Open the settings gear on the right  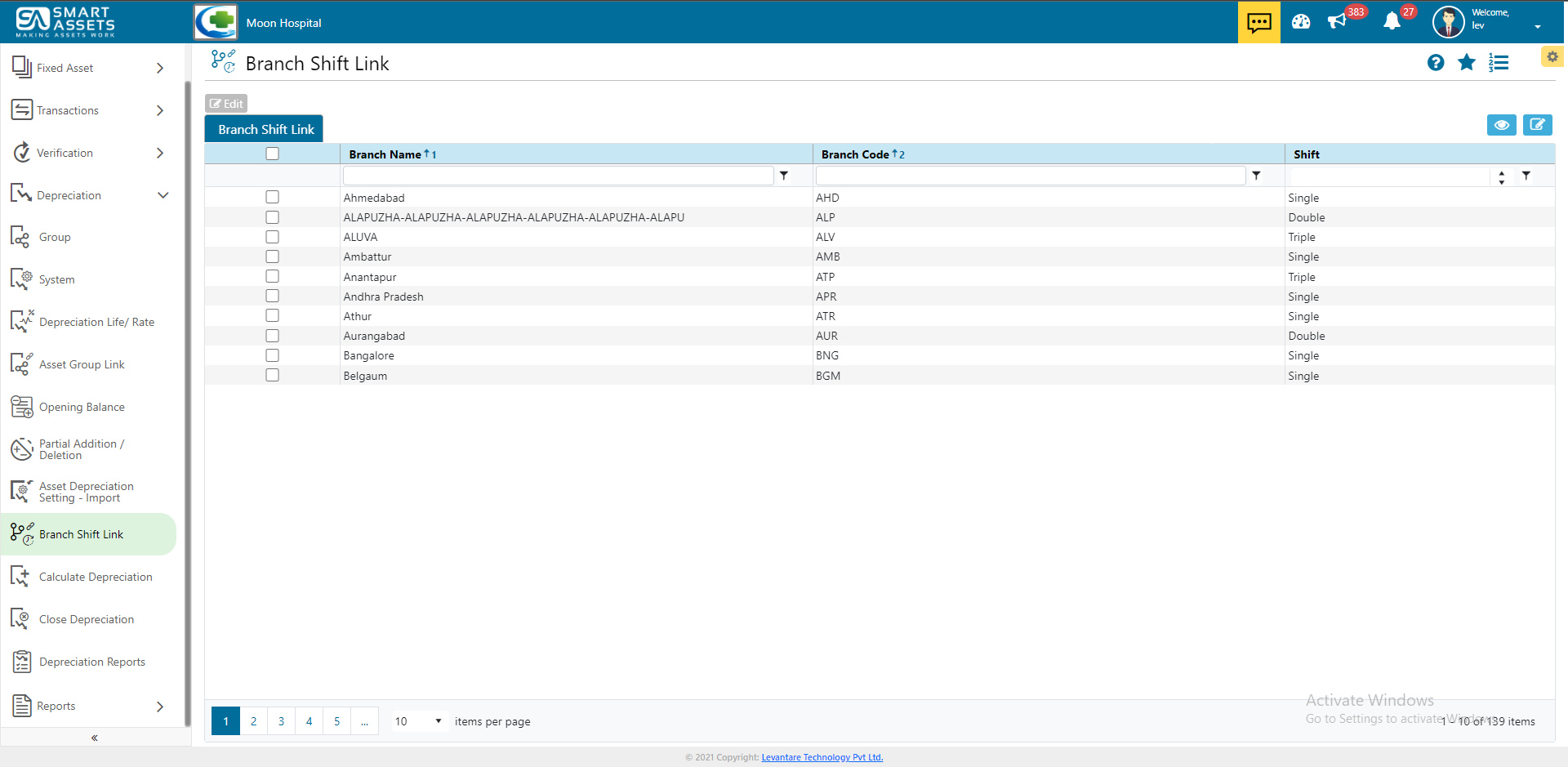point(1552,56)
